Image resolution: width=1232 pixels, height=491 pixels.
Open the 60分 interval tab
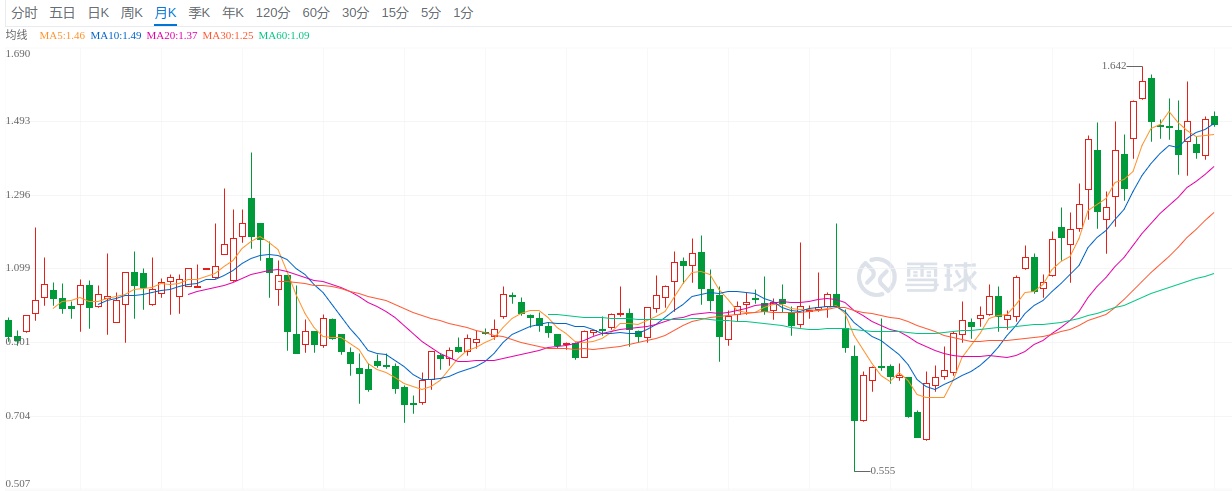(x=315, y=13)
